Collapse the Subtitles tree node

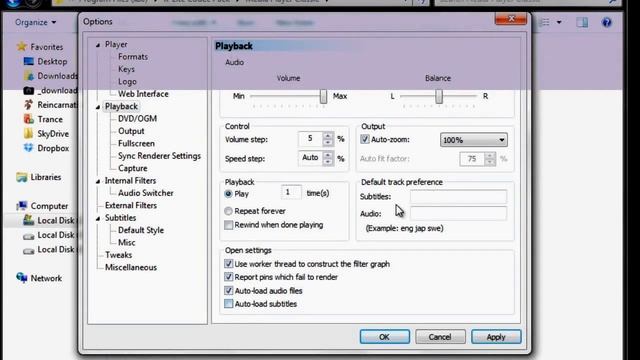click(98, 218)
